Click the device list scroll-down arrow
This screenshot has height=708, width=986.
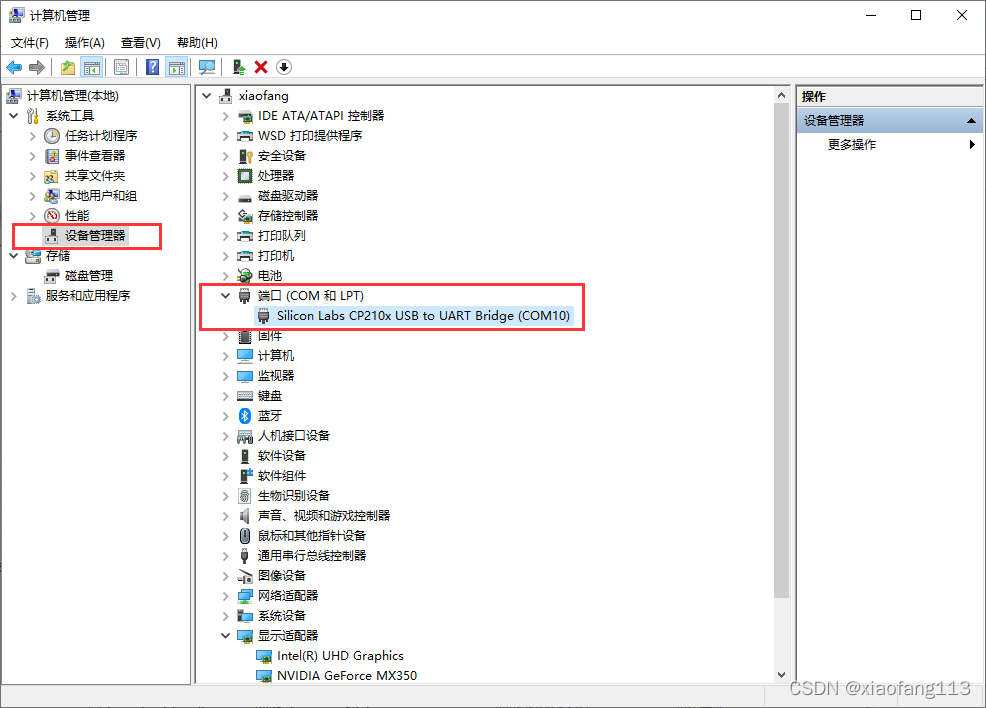[781, 675]
